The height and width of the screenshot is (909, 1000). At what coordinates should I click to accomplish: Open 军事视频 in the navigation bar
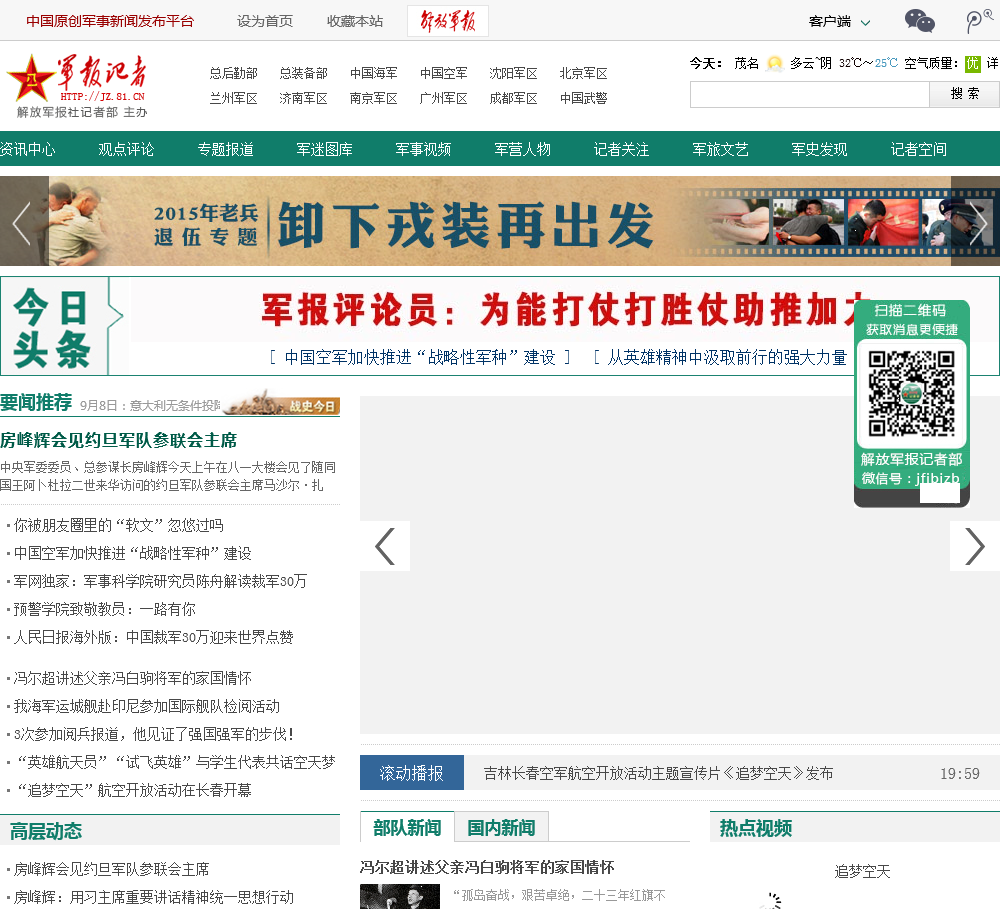point(423,149)
